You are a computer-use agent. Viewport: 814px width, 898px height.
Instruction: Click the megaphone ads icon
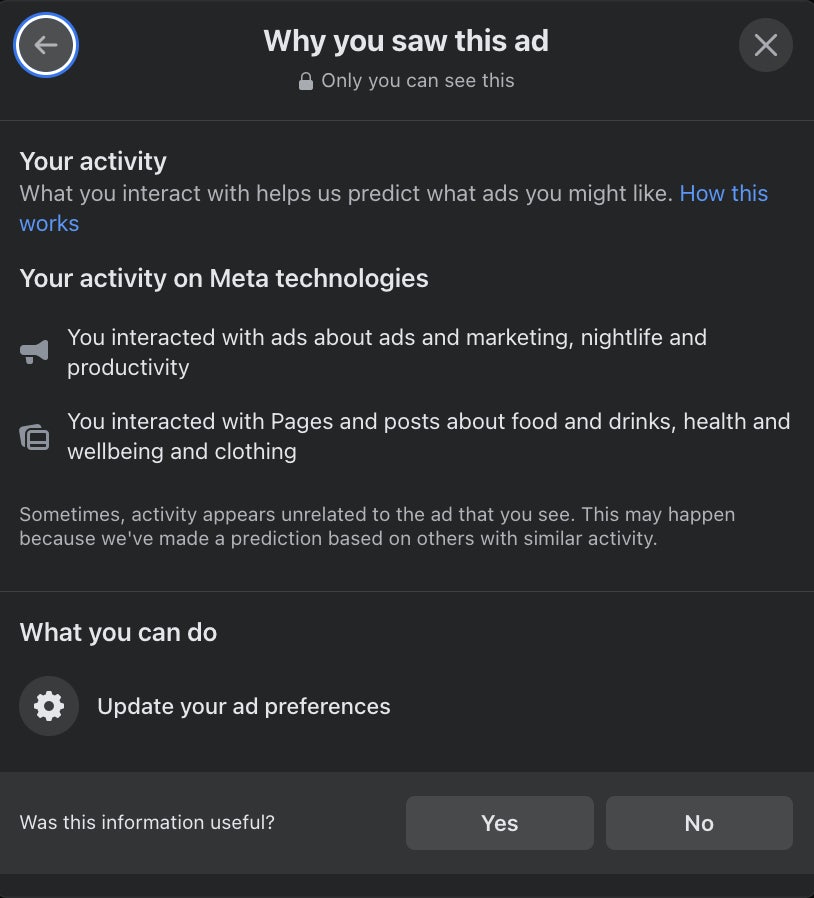pos(34,352)
